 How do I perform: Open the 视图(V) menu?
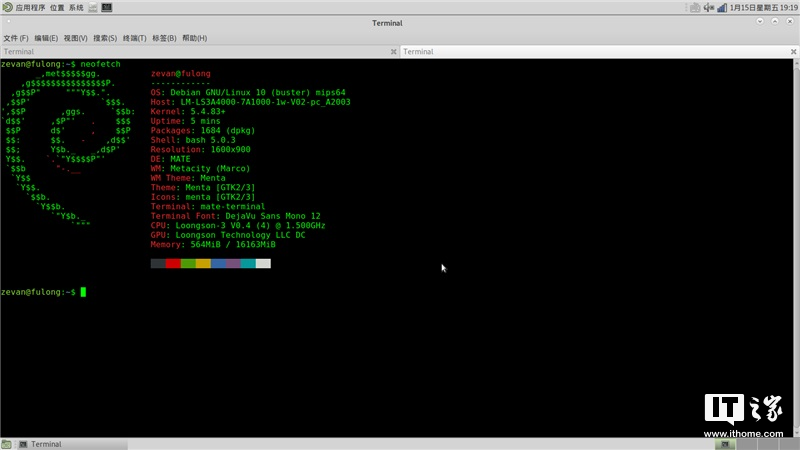pyautogui.click(x=76, y=38)
